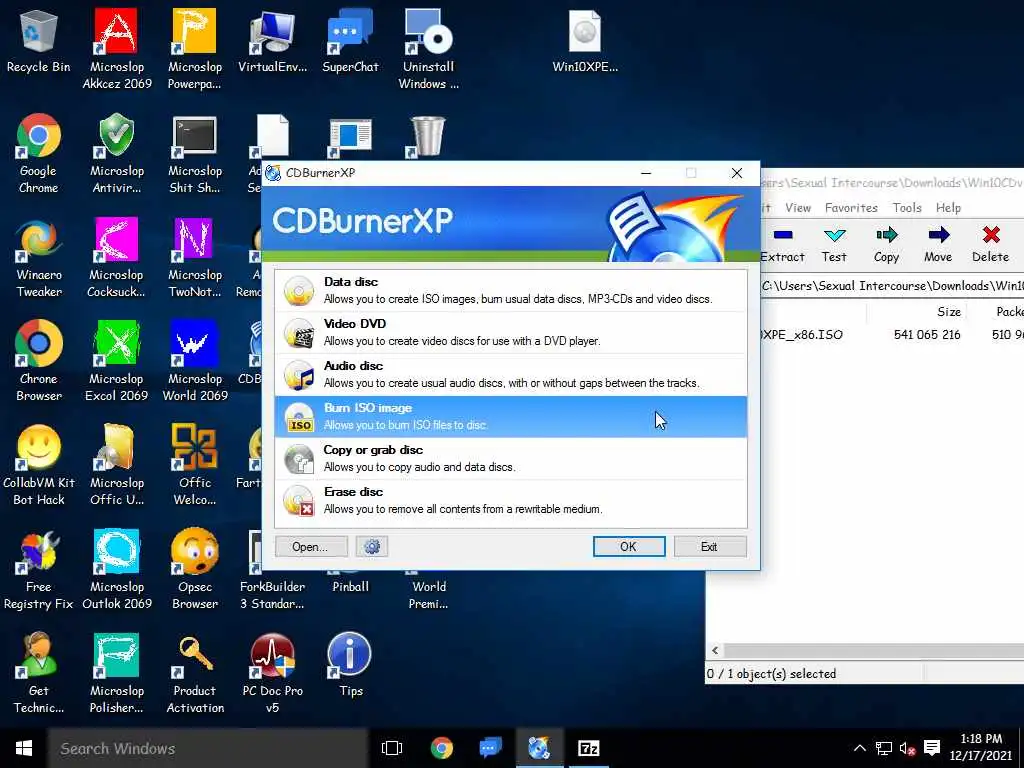Click the 7-Zip horizontal scrollbar left arrow
Screen dimensions: 1024x768
pos(715,650)
